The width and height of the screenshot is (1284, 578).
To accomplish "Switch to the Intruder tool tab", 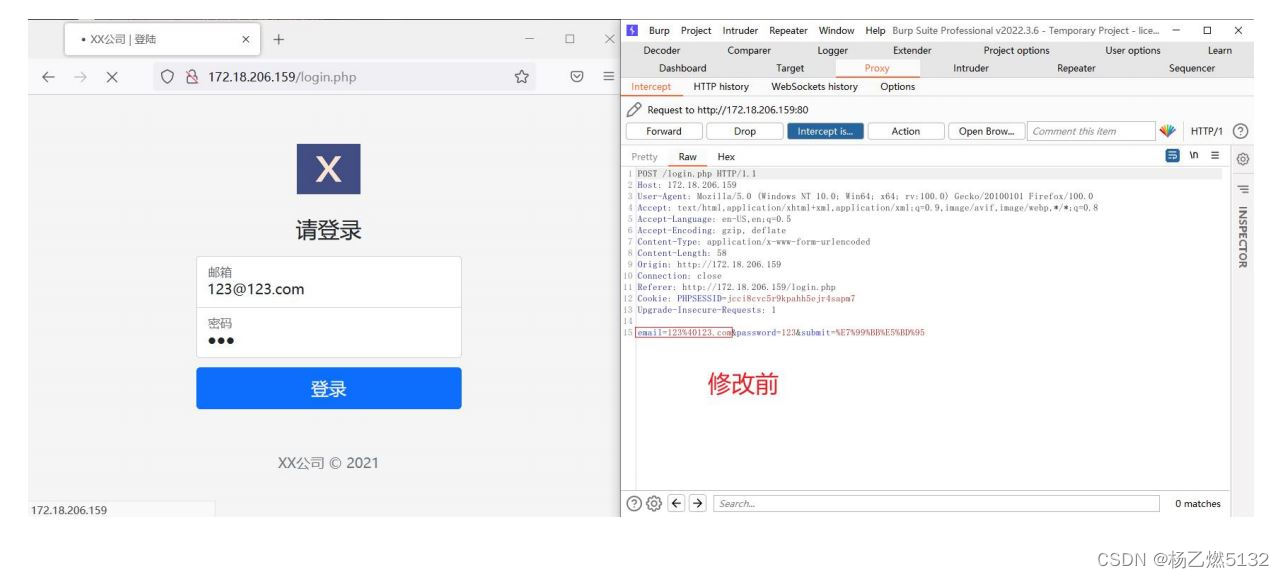I will point(970,68).
